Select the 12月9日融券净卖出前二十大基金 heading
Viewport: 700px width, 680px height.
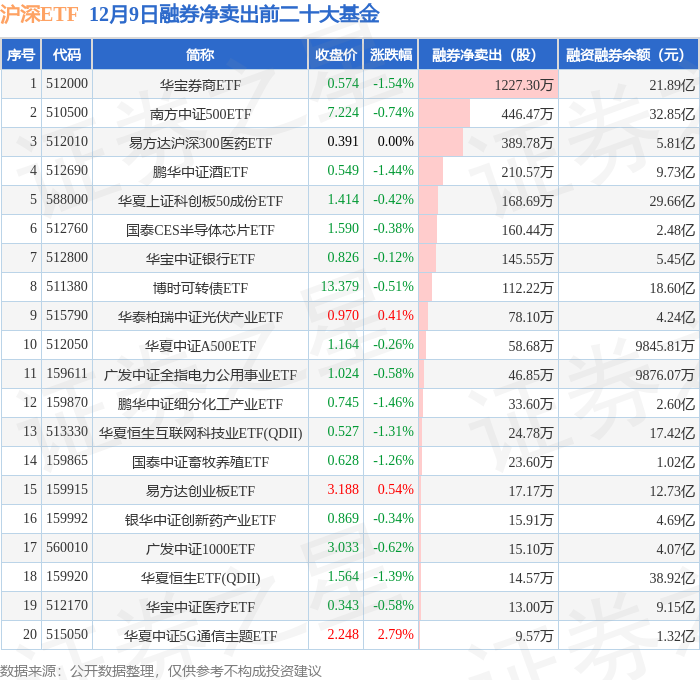[x=234, y=14]
